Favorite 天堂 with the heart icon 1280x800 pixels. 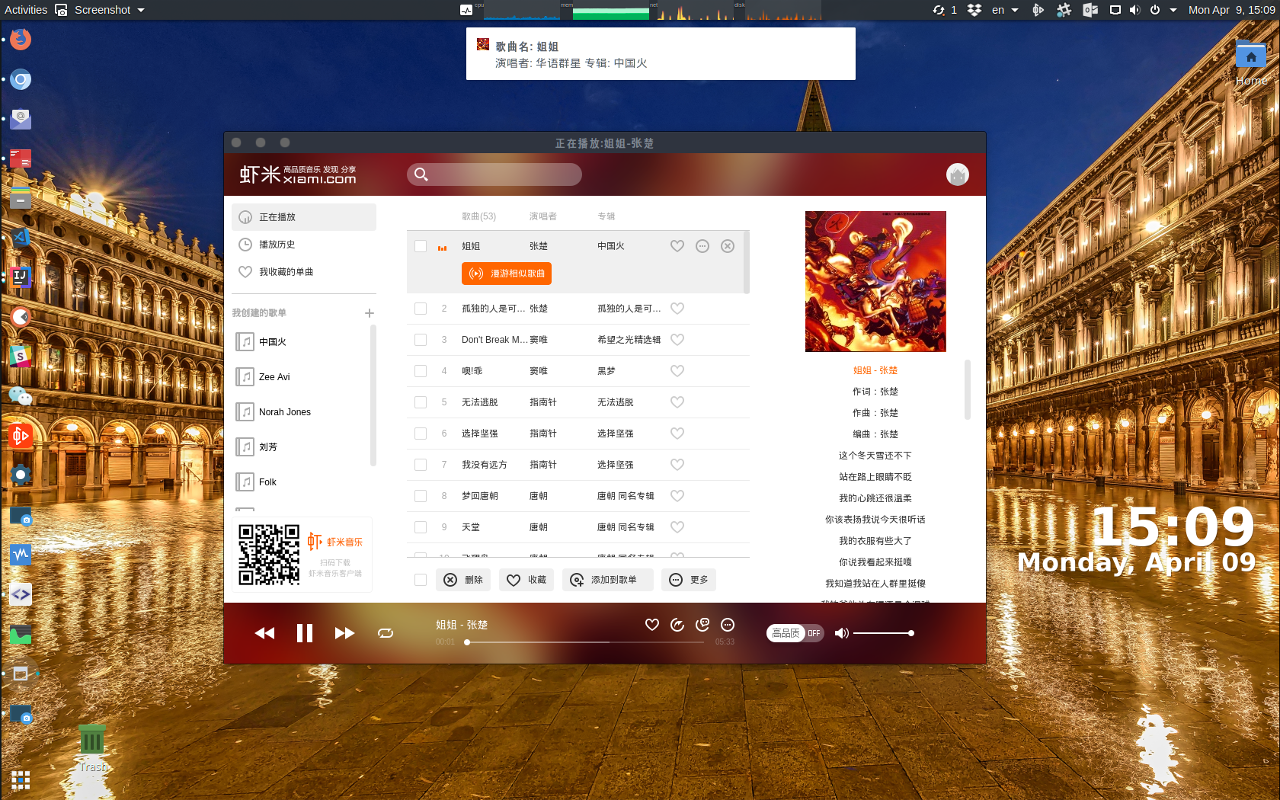point(677,527)
